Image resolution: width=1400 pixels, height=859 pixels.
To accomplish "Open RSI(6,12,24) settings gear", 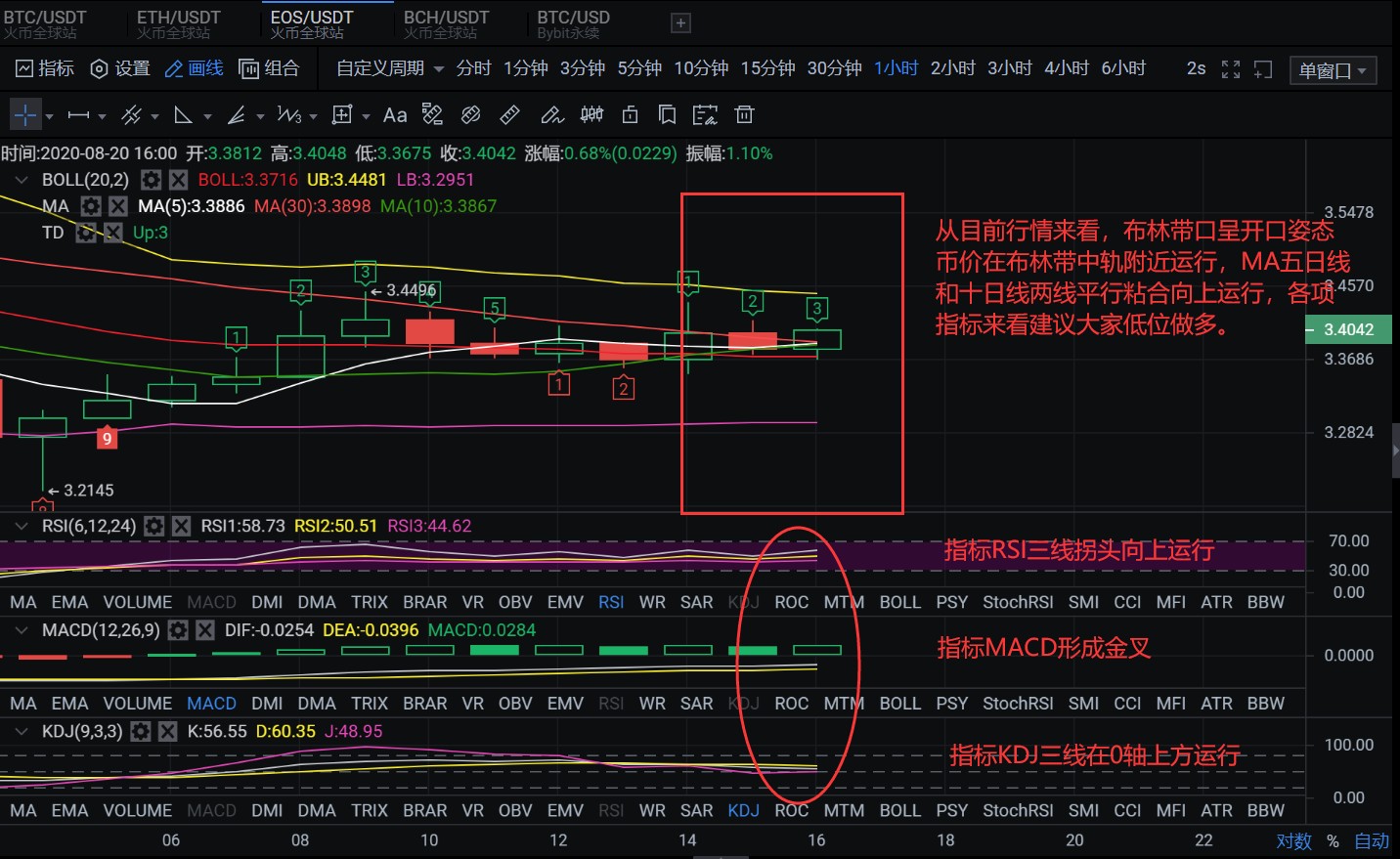I will click(x=154, y=526).
